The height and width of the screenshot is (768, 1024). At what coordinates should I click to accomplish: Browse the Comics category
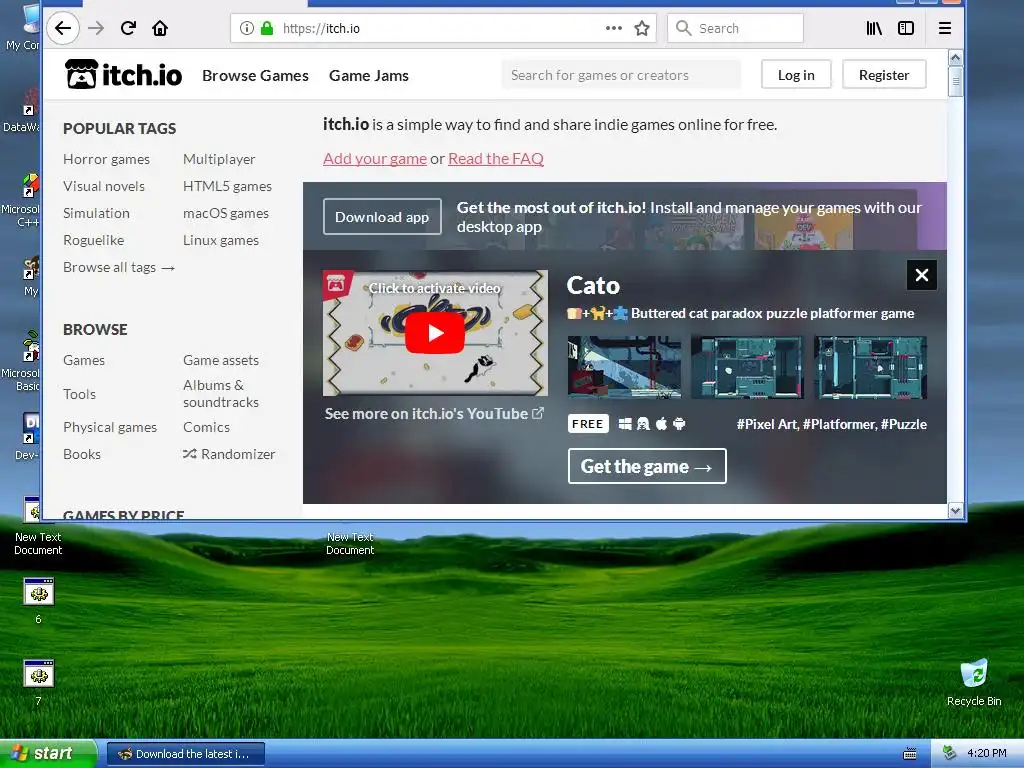pyautogui.click(x=206, y=427)
